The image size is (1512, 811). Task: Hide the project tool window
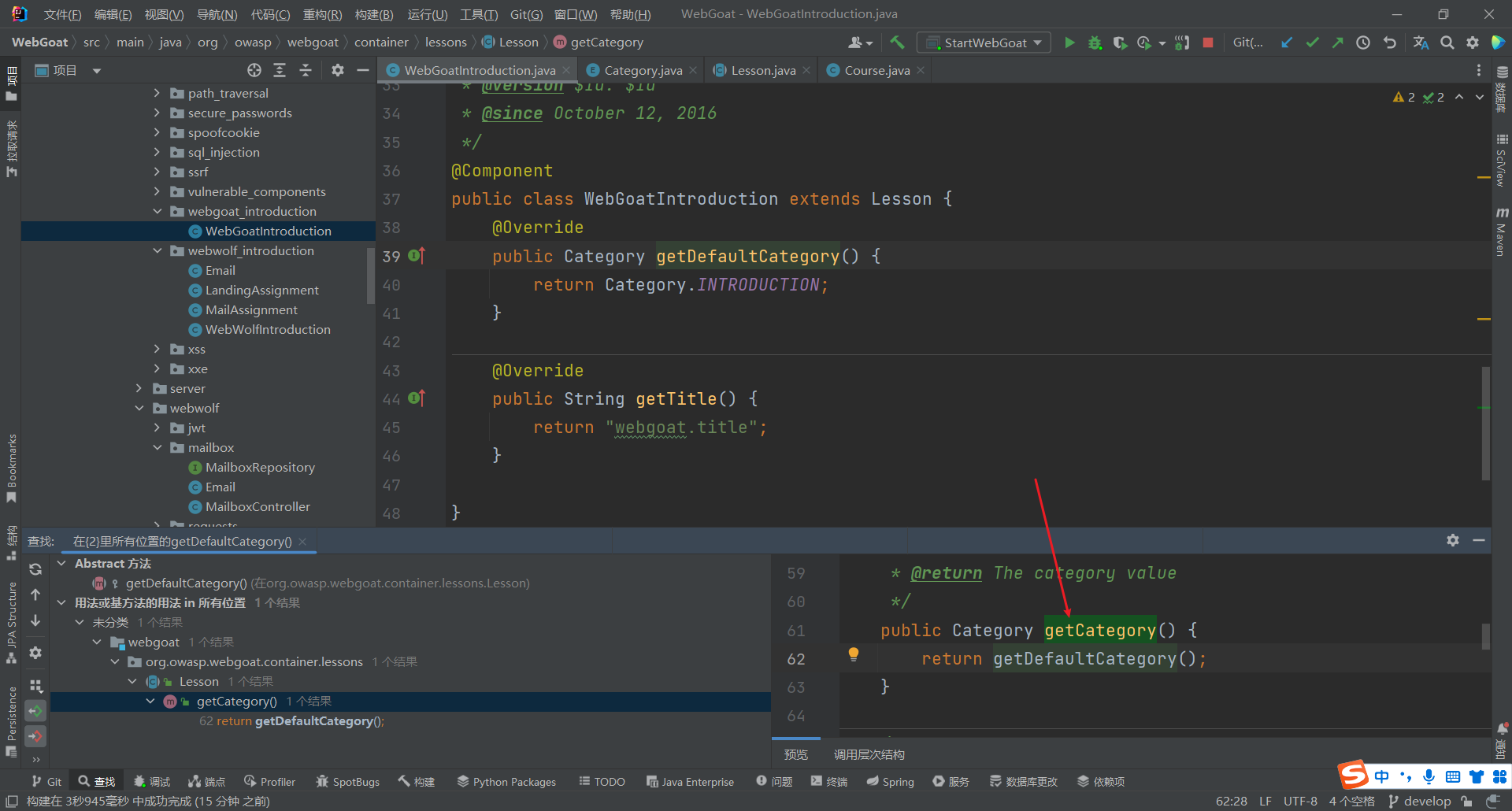[363, 70]
